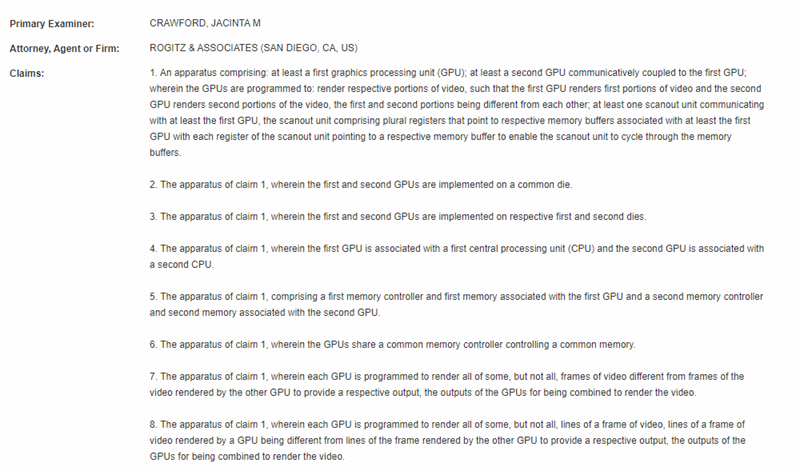Click second line of claim 5

tap(265, 312)
